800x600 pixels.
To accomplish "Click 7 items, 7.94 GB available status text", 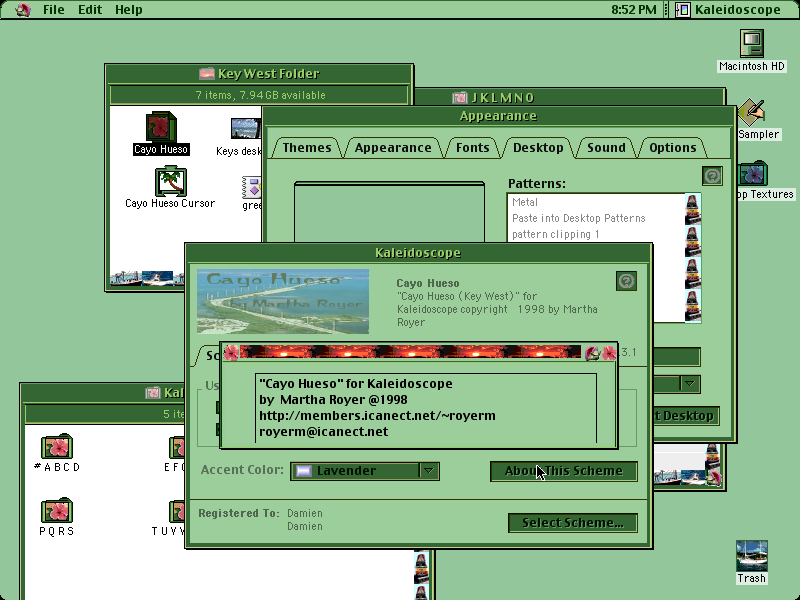I will click(x=260, y=95).
